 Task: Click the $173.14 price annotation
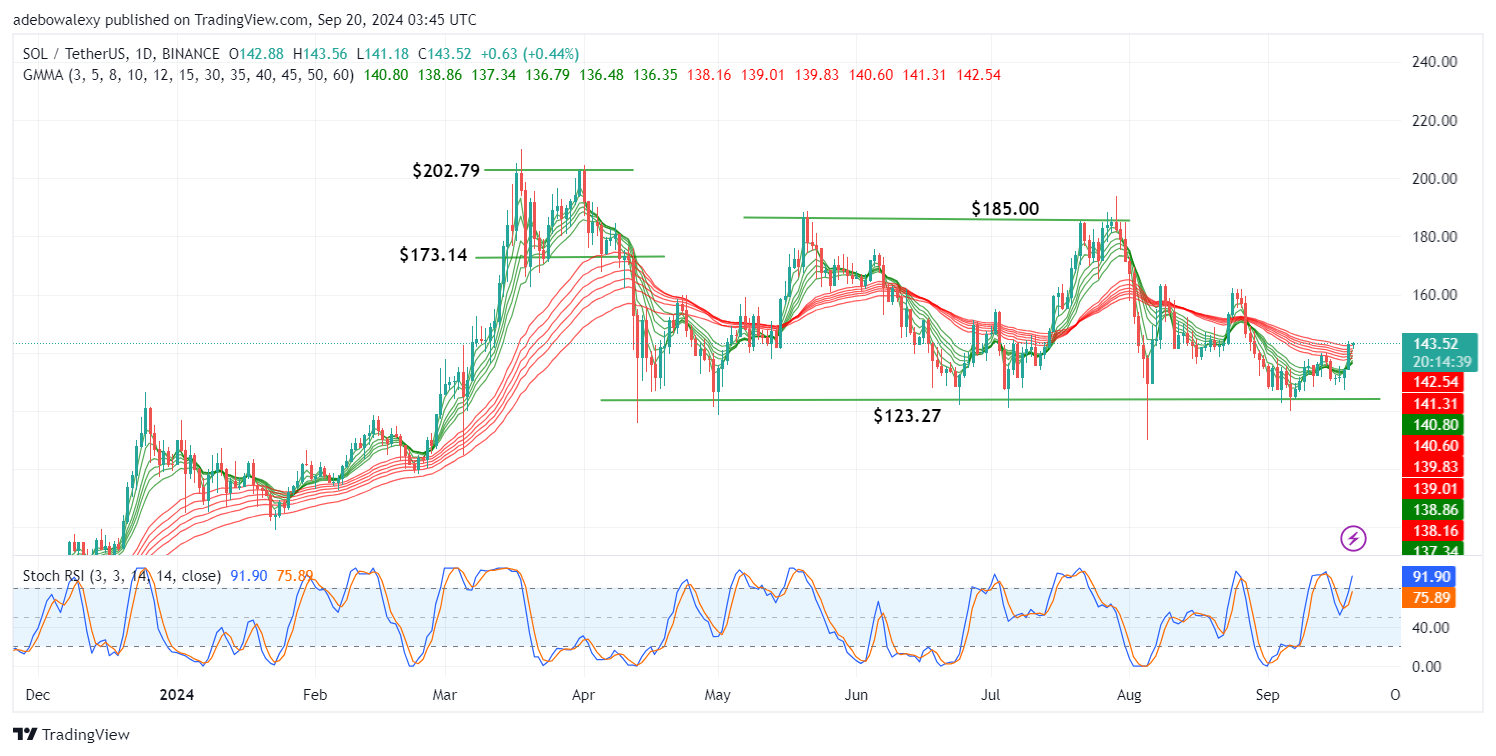[433, 255]
